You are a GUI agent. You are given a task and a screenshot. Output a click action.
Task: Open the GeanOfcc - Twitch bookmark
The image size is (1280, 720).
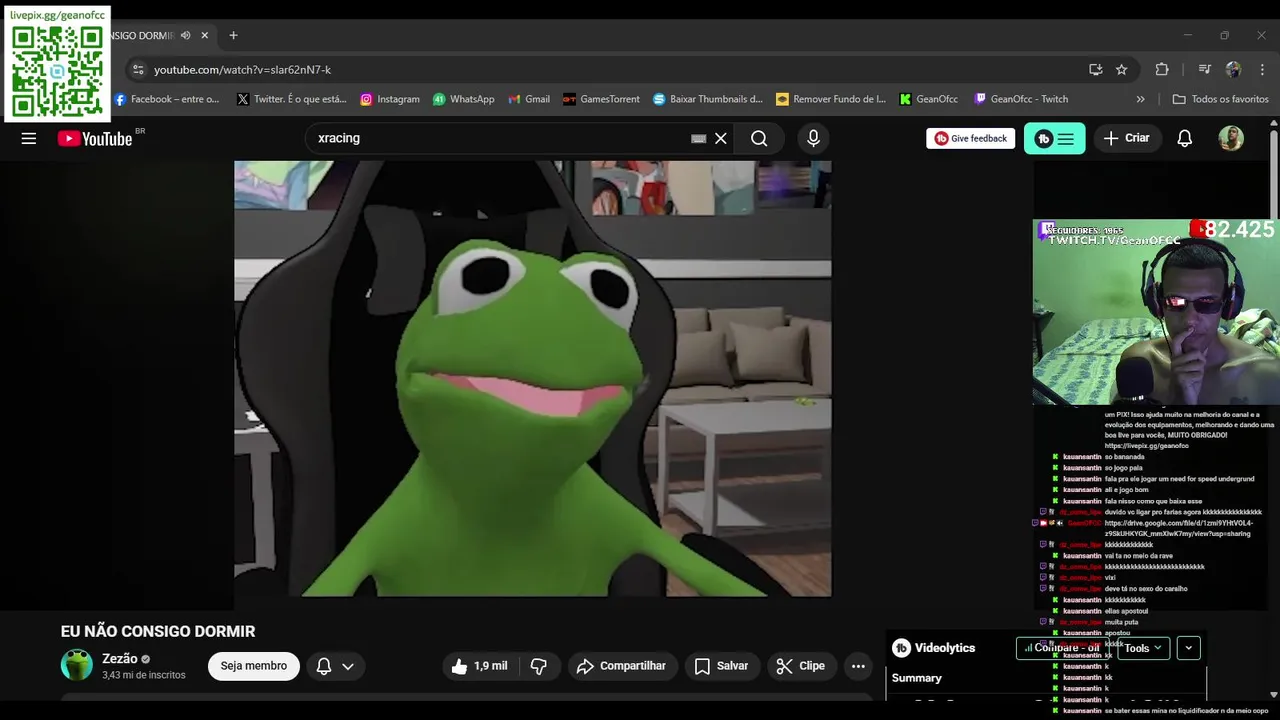pos(1021,99)
